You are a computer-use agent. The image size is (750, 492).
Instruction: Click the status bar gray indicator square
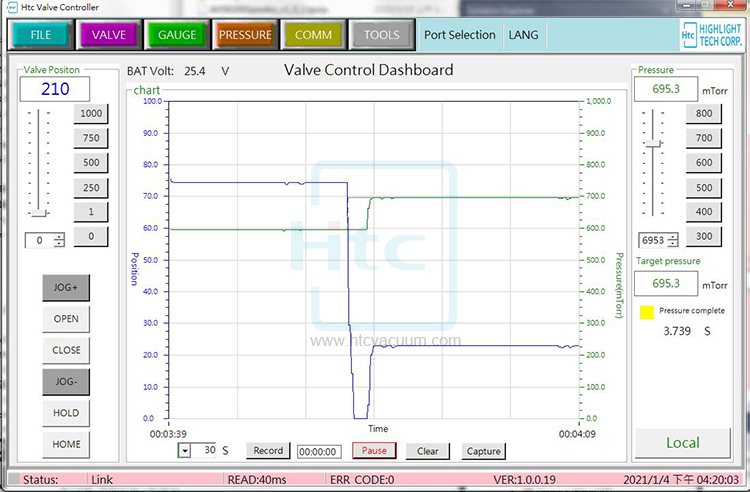click(15, 479)
